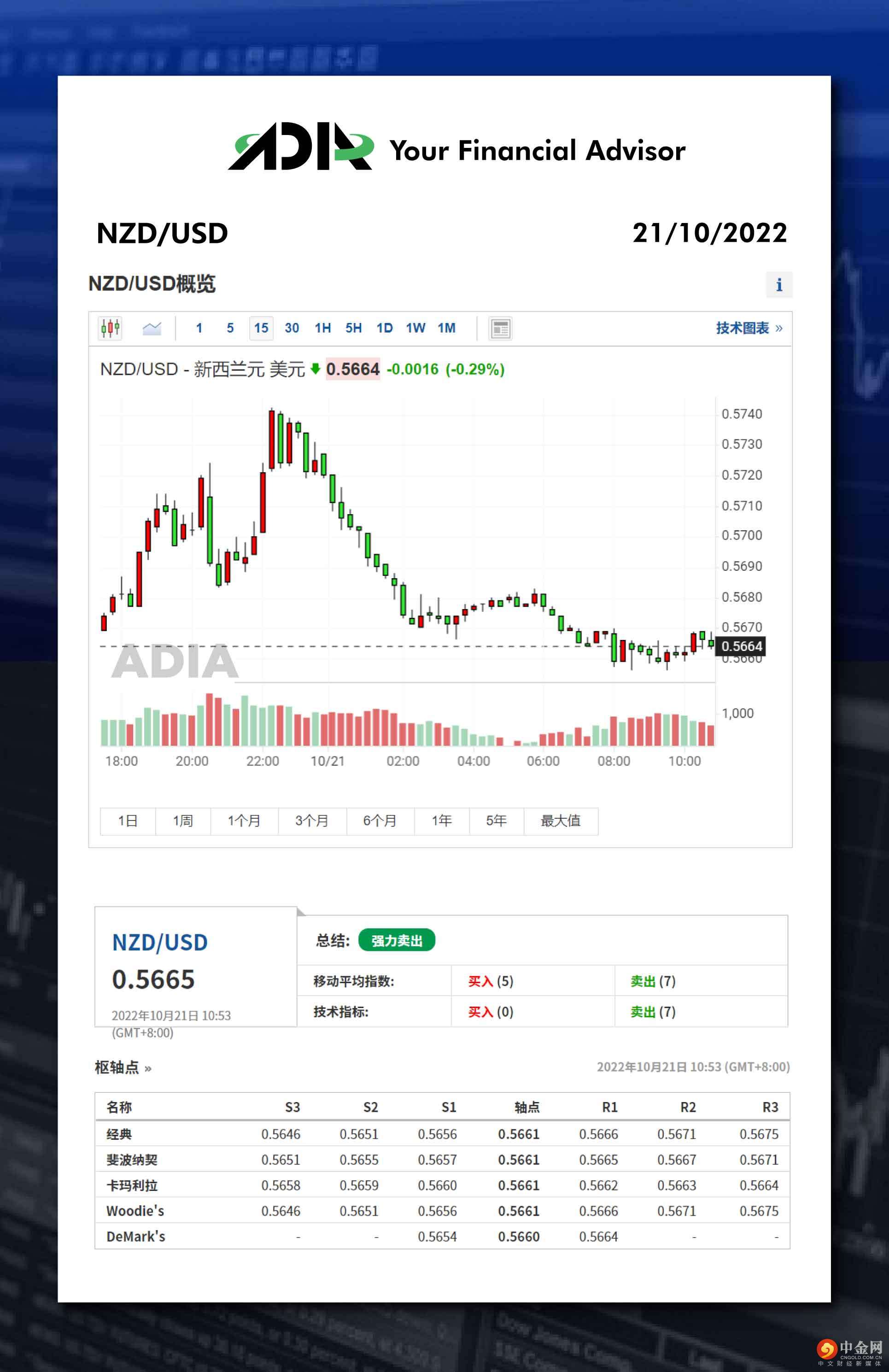Choose the 1个月 time range tab
The width and height of the screenshot is (889, 1372).
click(244, 821)
